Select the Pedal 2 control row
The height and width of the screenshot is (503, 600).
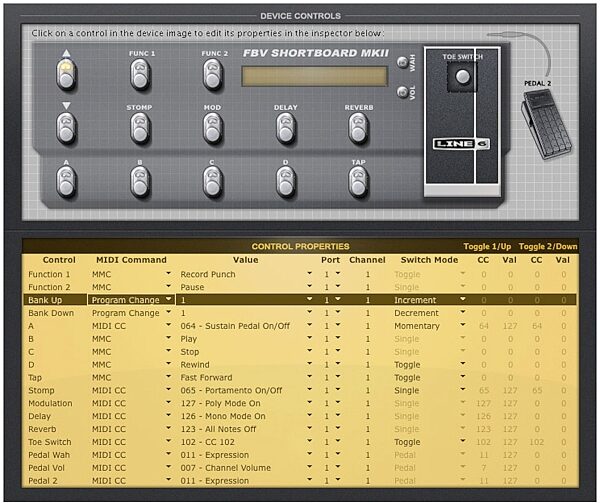300,481
